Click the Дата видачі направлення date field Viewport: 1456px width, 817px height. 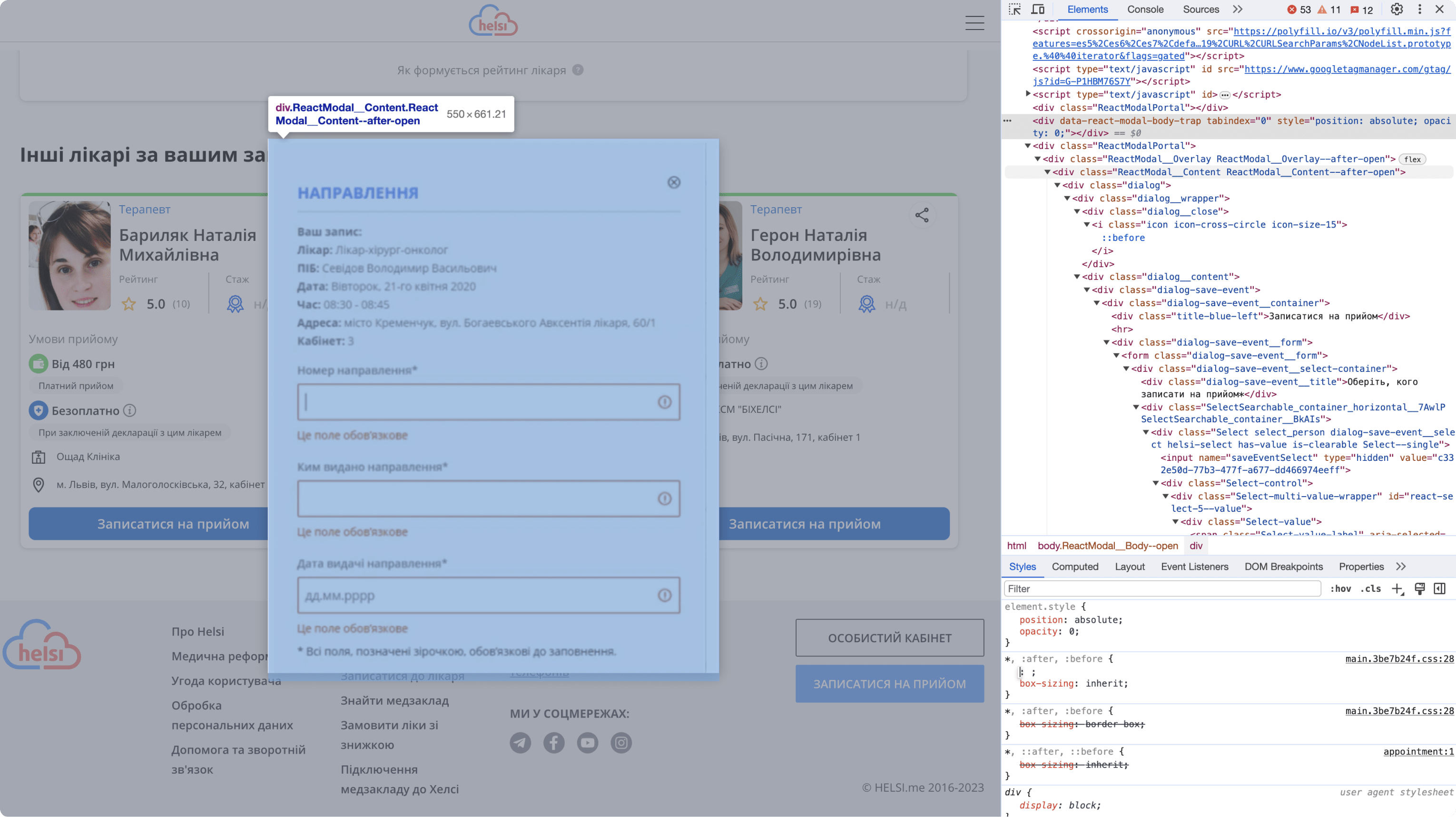[x=488, y=595]
